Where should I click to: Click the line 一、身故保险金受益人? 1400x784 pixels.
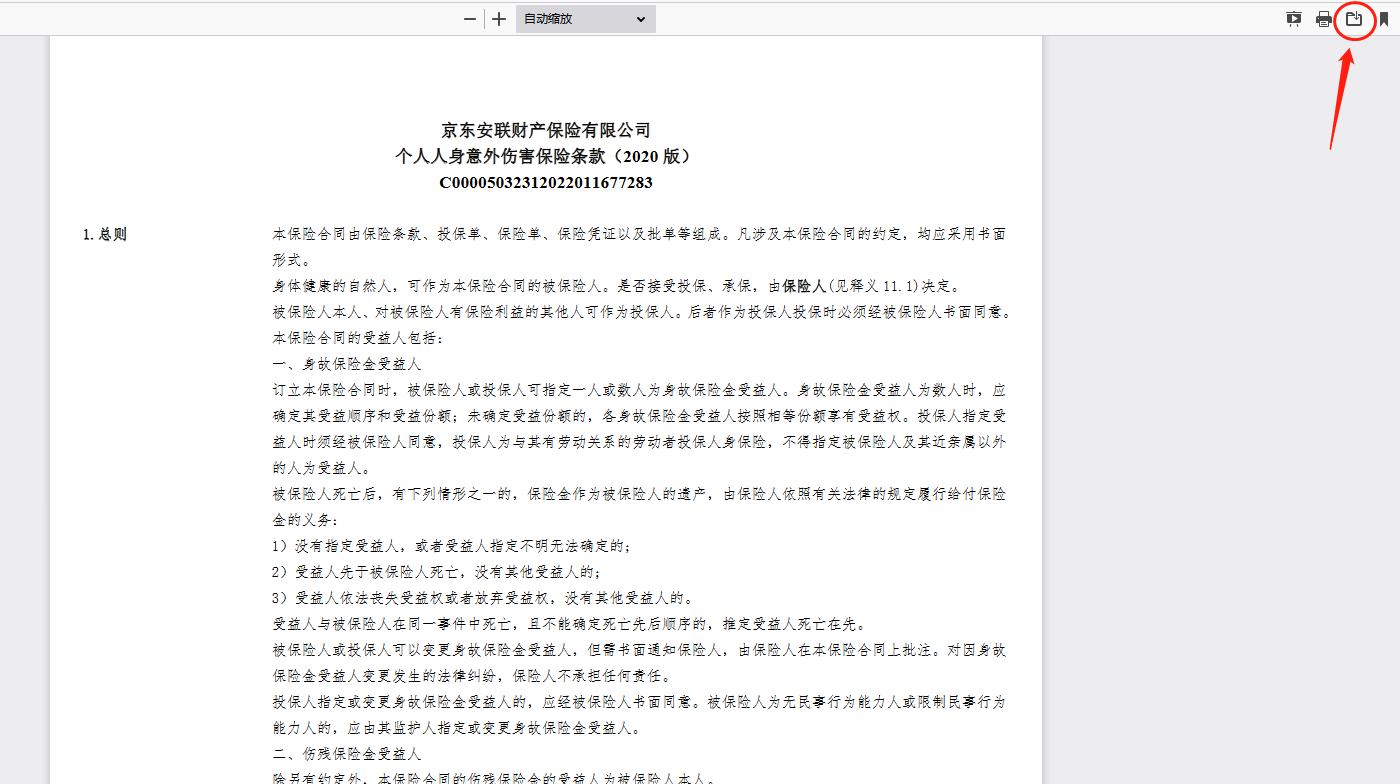[347, 364]
